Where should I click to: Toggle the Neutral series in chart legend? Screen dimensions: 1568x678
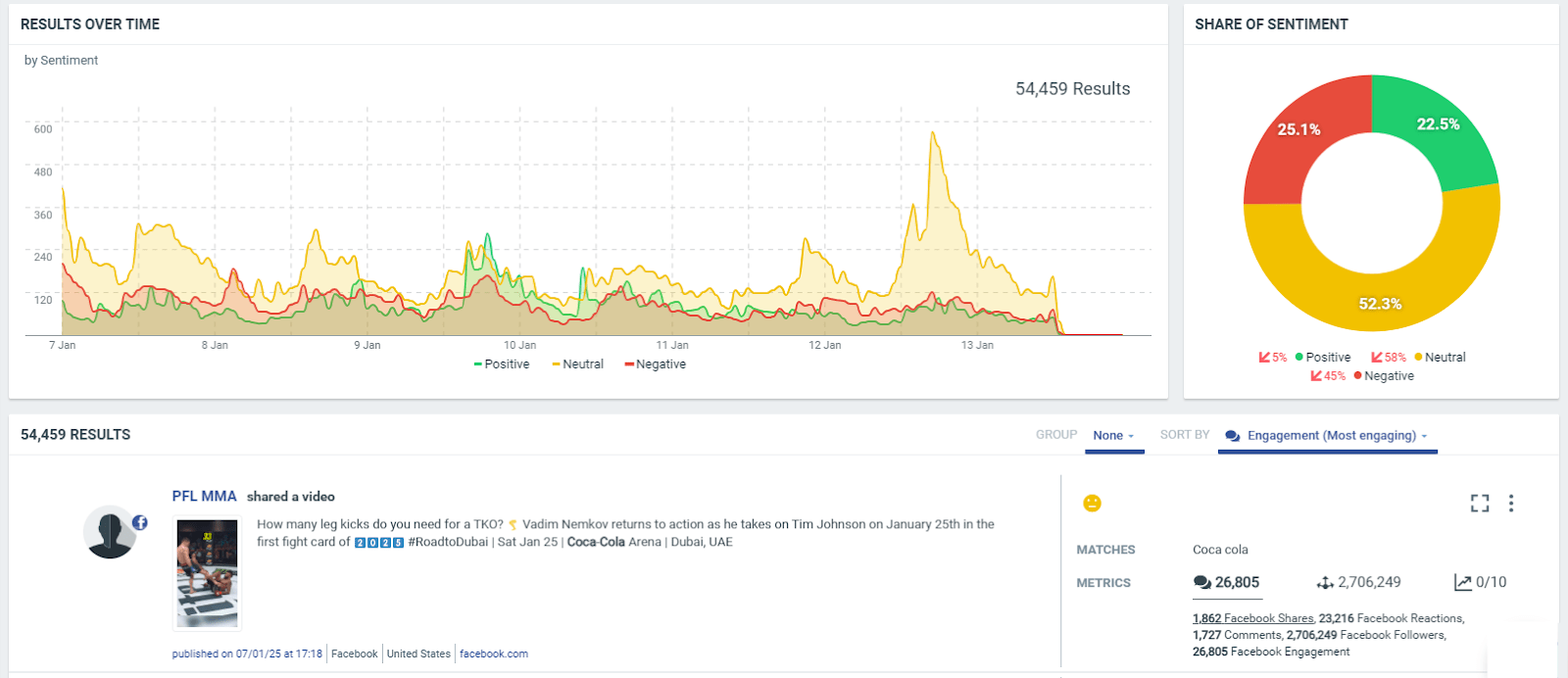coord(578,364)
